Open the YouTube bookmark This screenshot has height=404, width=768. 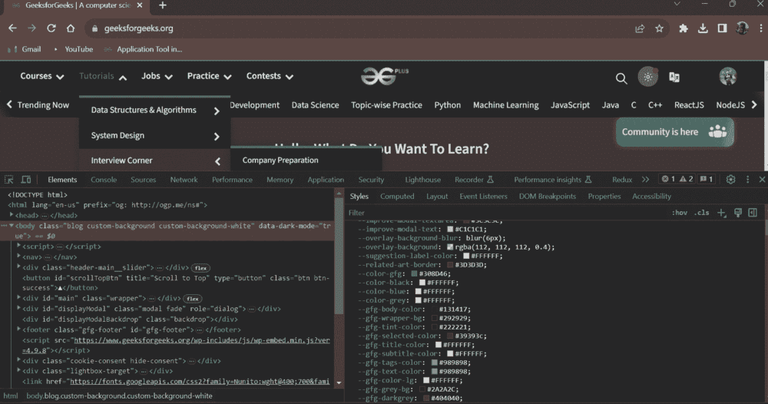tap(73, 49)
